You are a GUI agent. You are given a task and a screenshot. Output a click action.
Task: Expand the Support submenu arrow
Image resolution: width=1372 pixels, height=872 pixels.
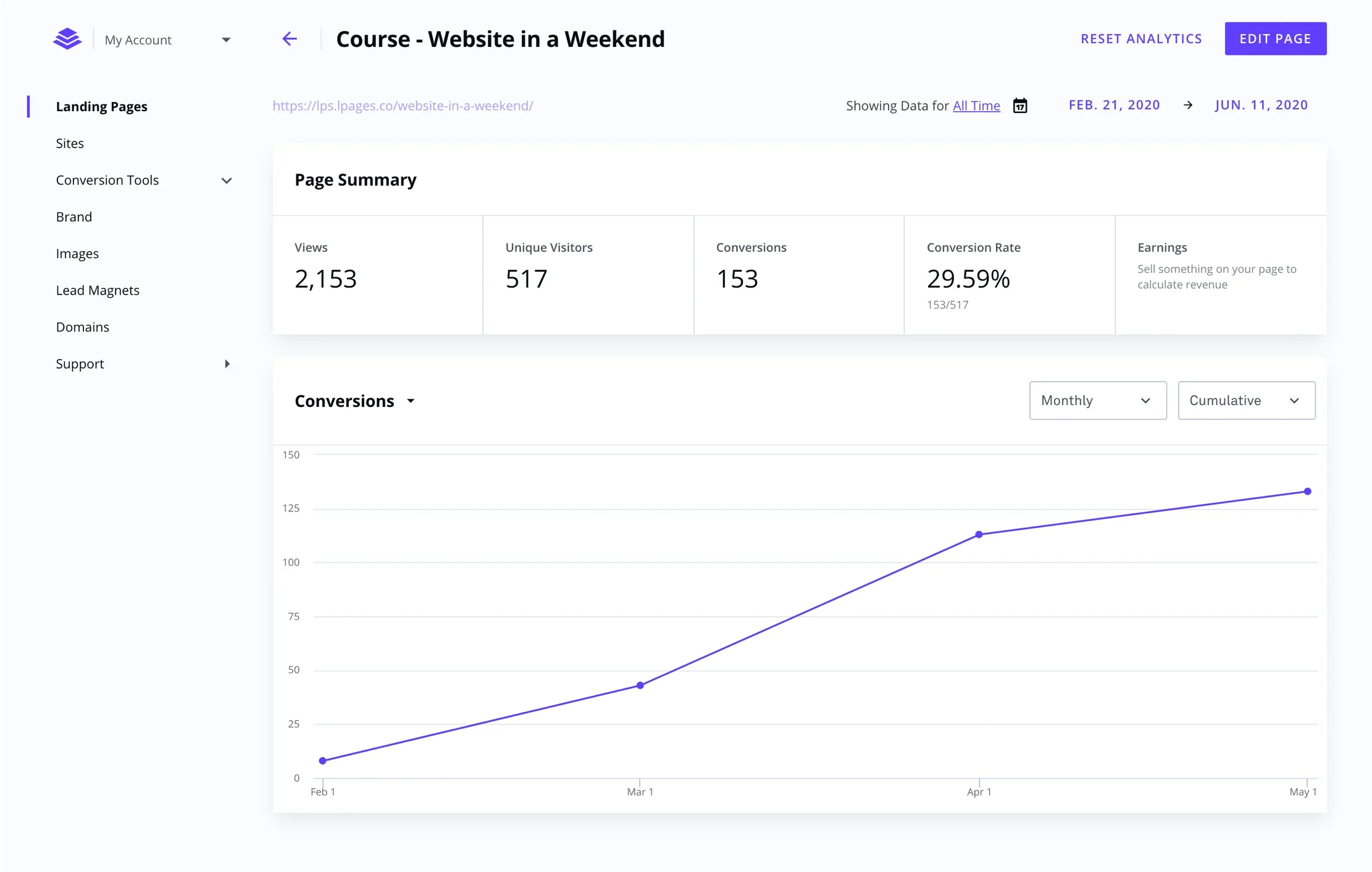pos(227,364)
